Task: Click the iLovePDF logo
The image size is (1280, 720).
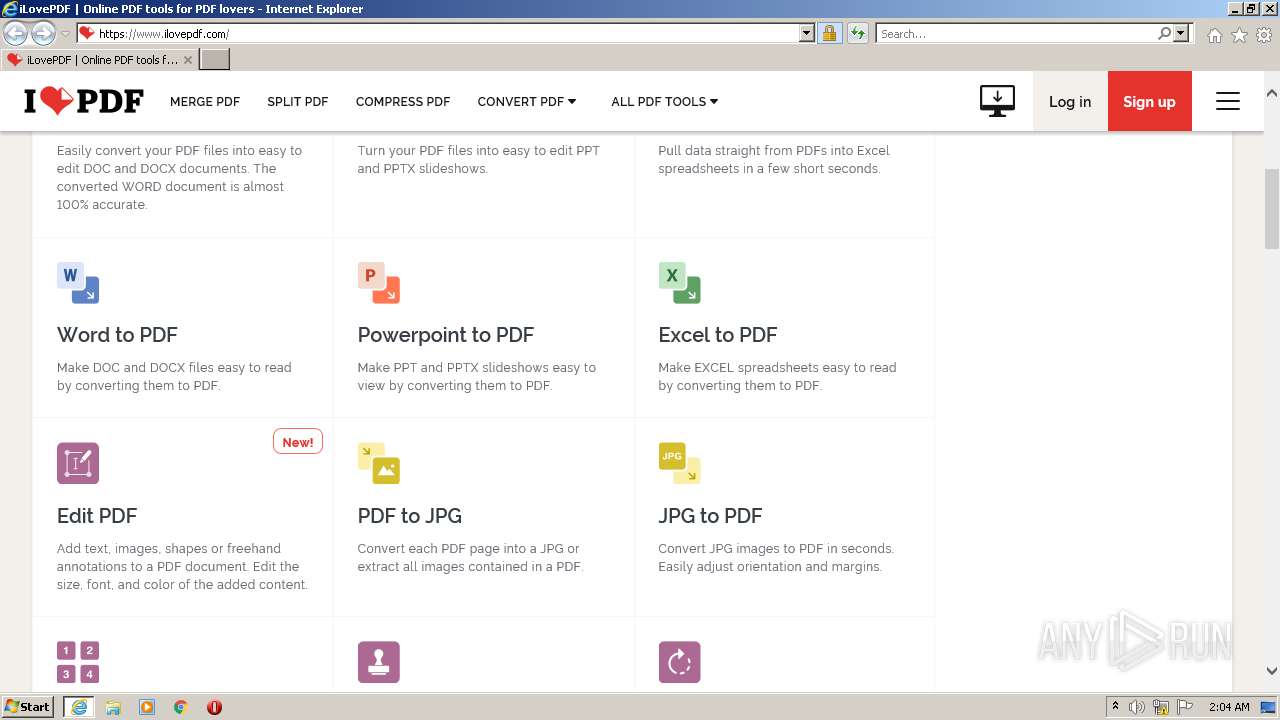Action: pyautogui.click(x=84, y=101)
